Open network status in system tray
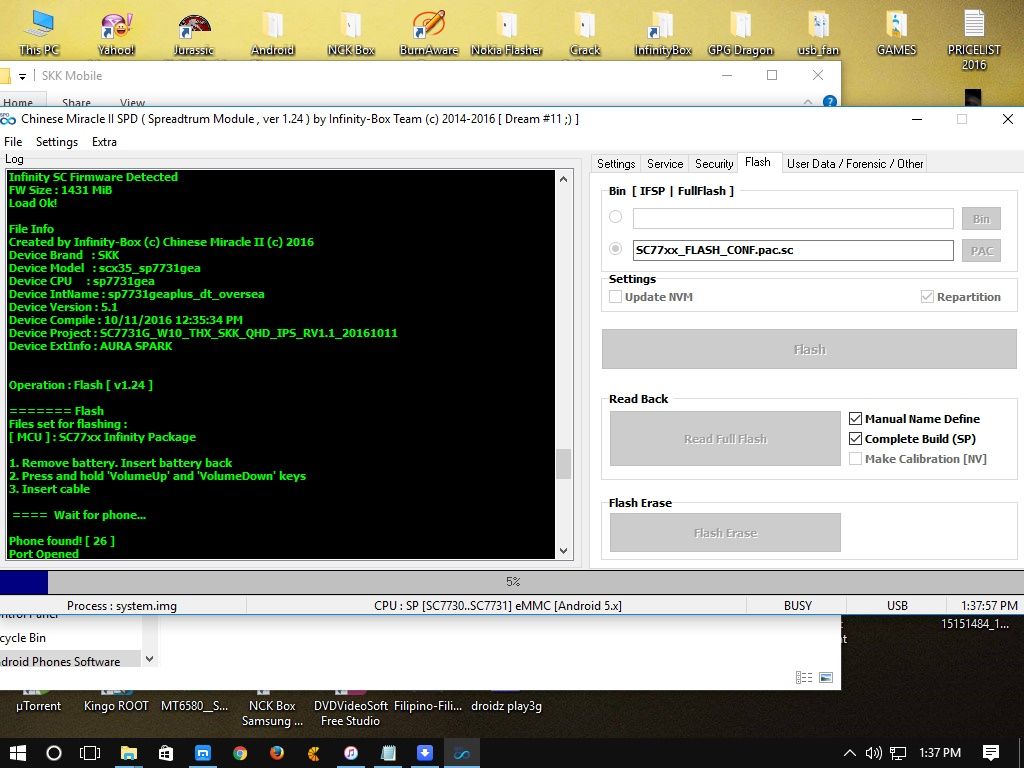1024x768 pixels. pyautogui.click(x=898, y=753)
